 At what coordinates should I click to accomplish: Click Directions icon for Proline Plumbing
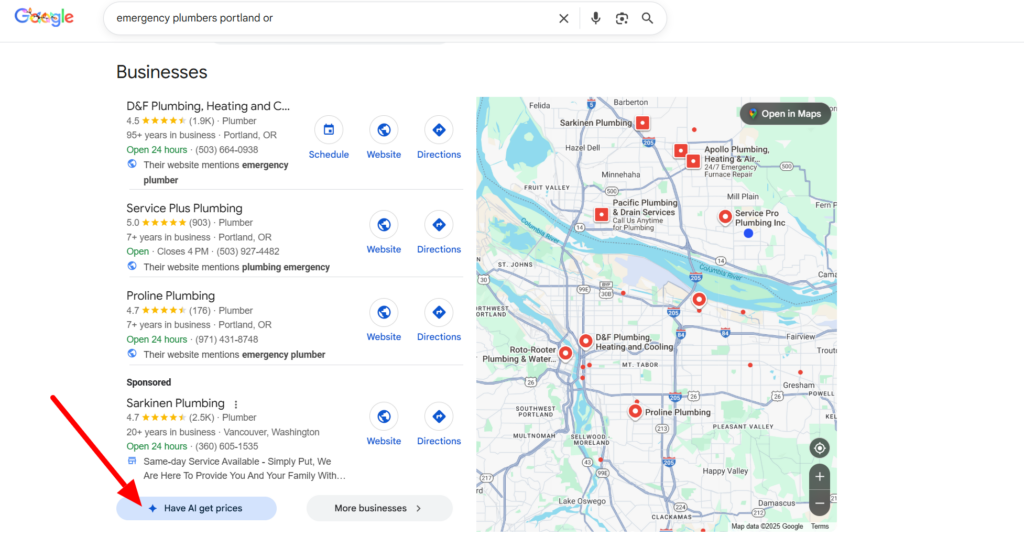(439, 312)
